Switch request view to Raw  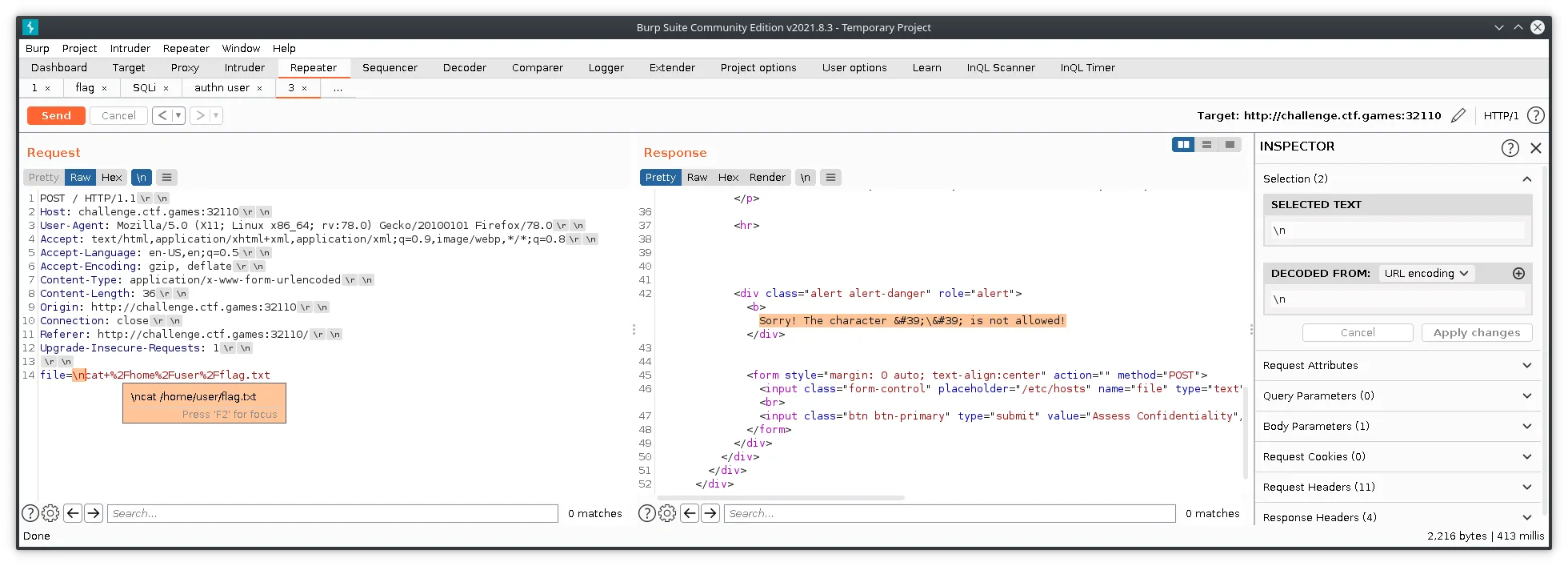(x=80, y=177)
